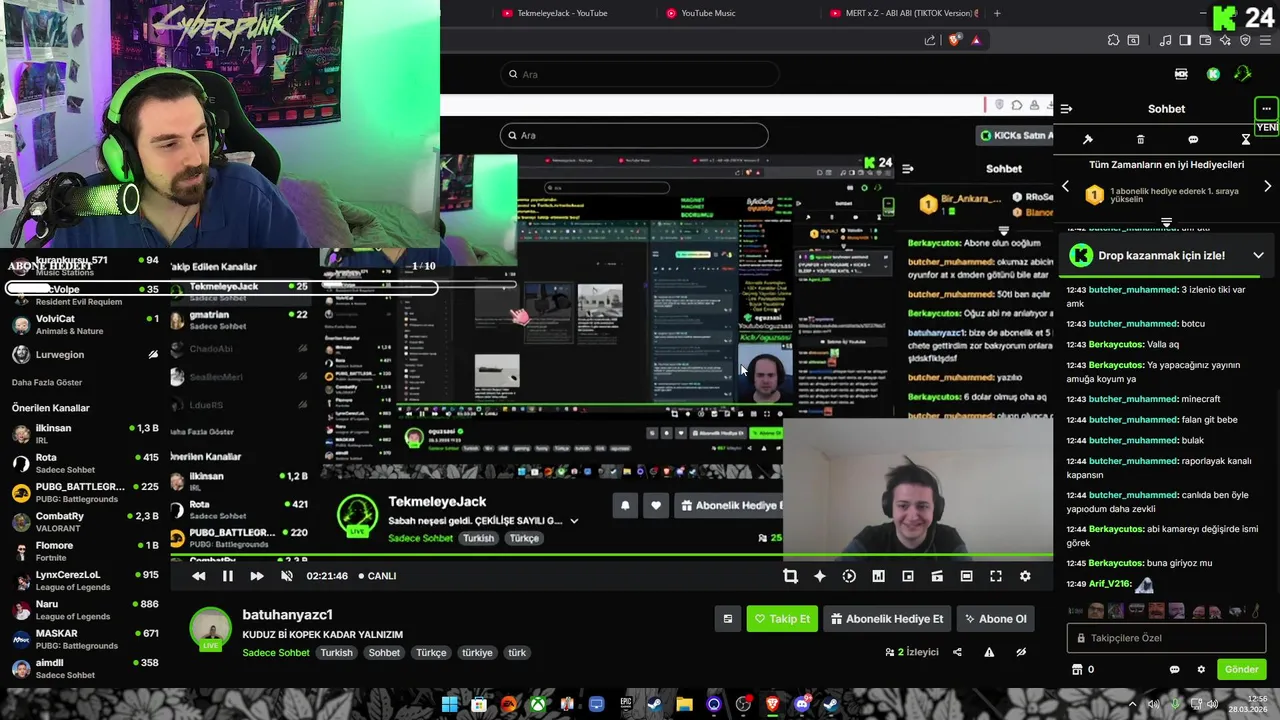The width and height of the screenshot is (1280, 720).
Task: Toggle theater mode in the player
Action: (x=966, y=576)
